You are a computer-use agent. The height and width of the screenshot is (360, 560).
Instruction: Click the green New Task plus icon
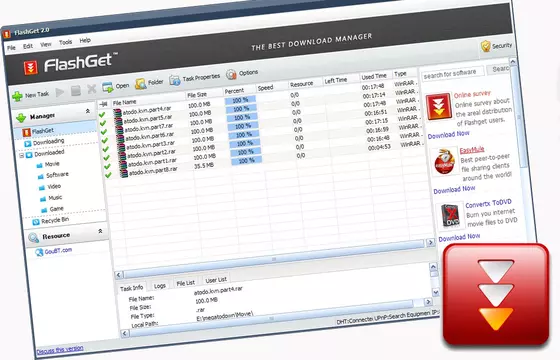pyautogui.click(x=17, y=96)
